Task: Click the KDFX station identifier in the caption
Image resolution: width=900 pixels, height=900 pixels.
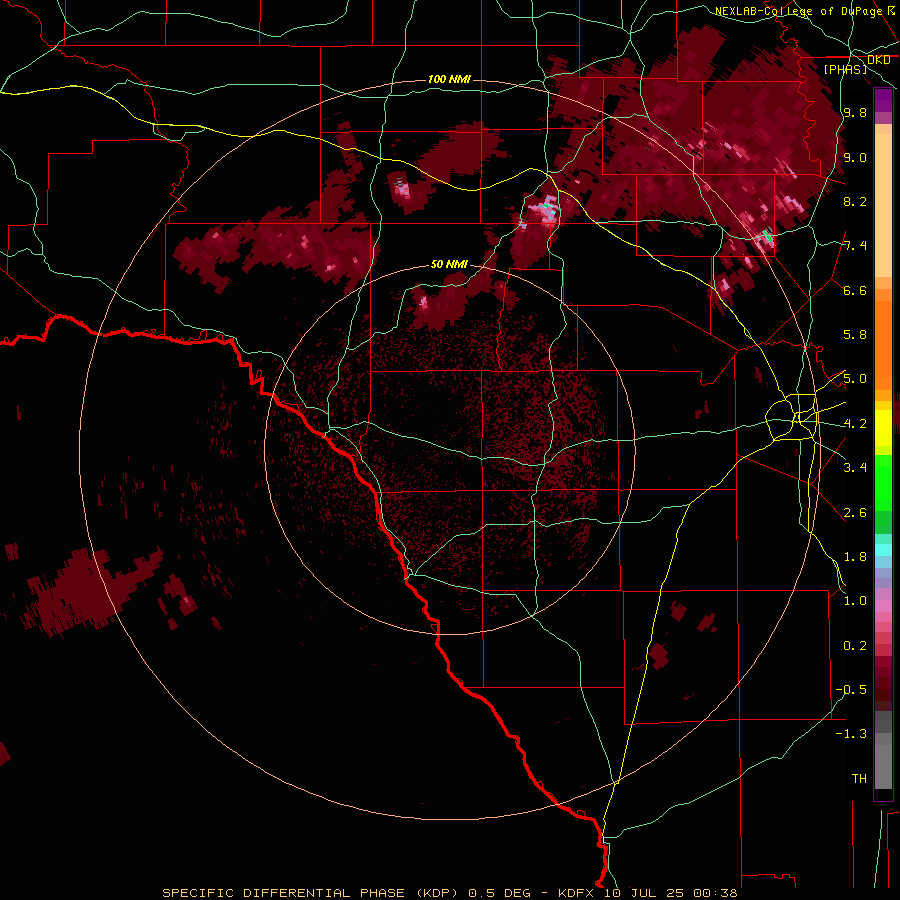Action: [x=577, y=893]
